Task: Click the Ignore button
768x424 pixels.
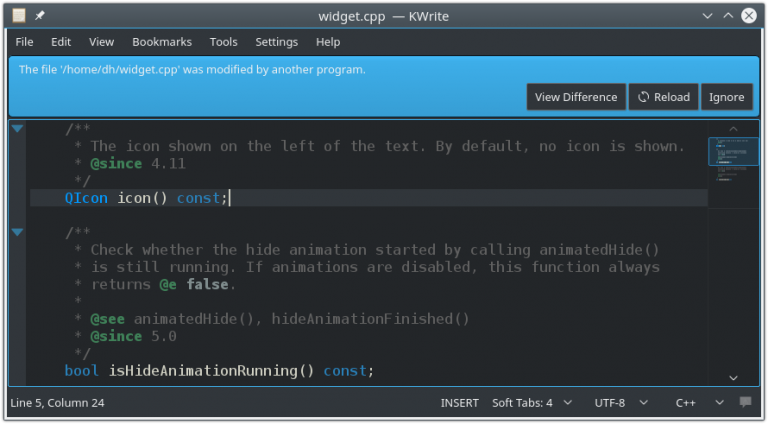Action: pyautogui.click(x=726, y=97)
